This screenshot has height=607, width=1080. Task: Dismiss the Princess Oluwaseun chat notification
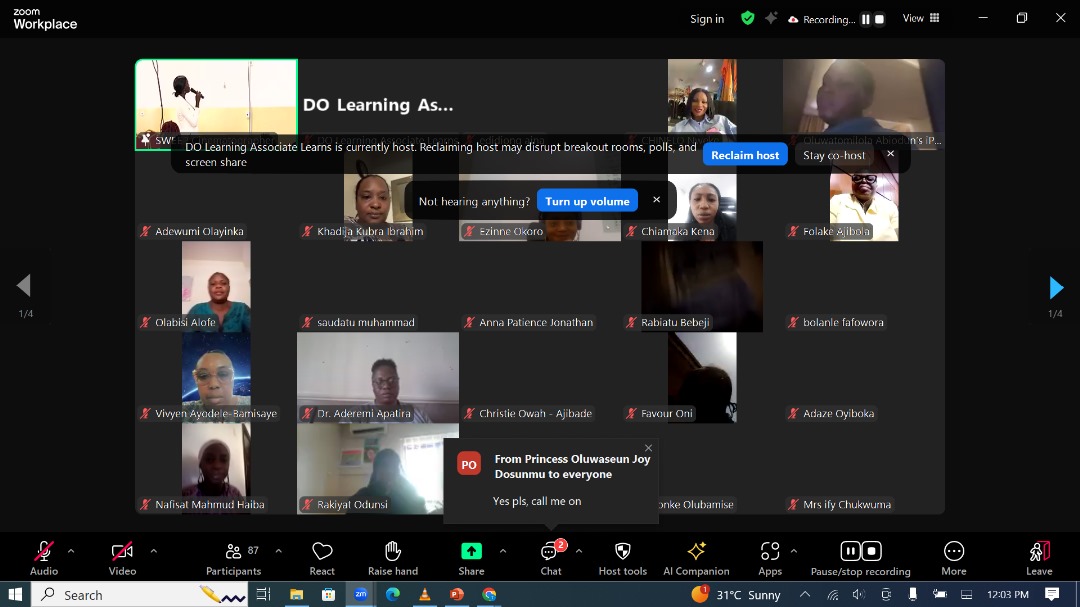648,448
